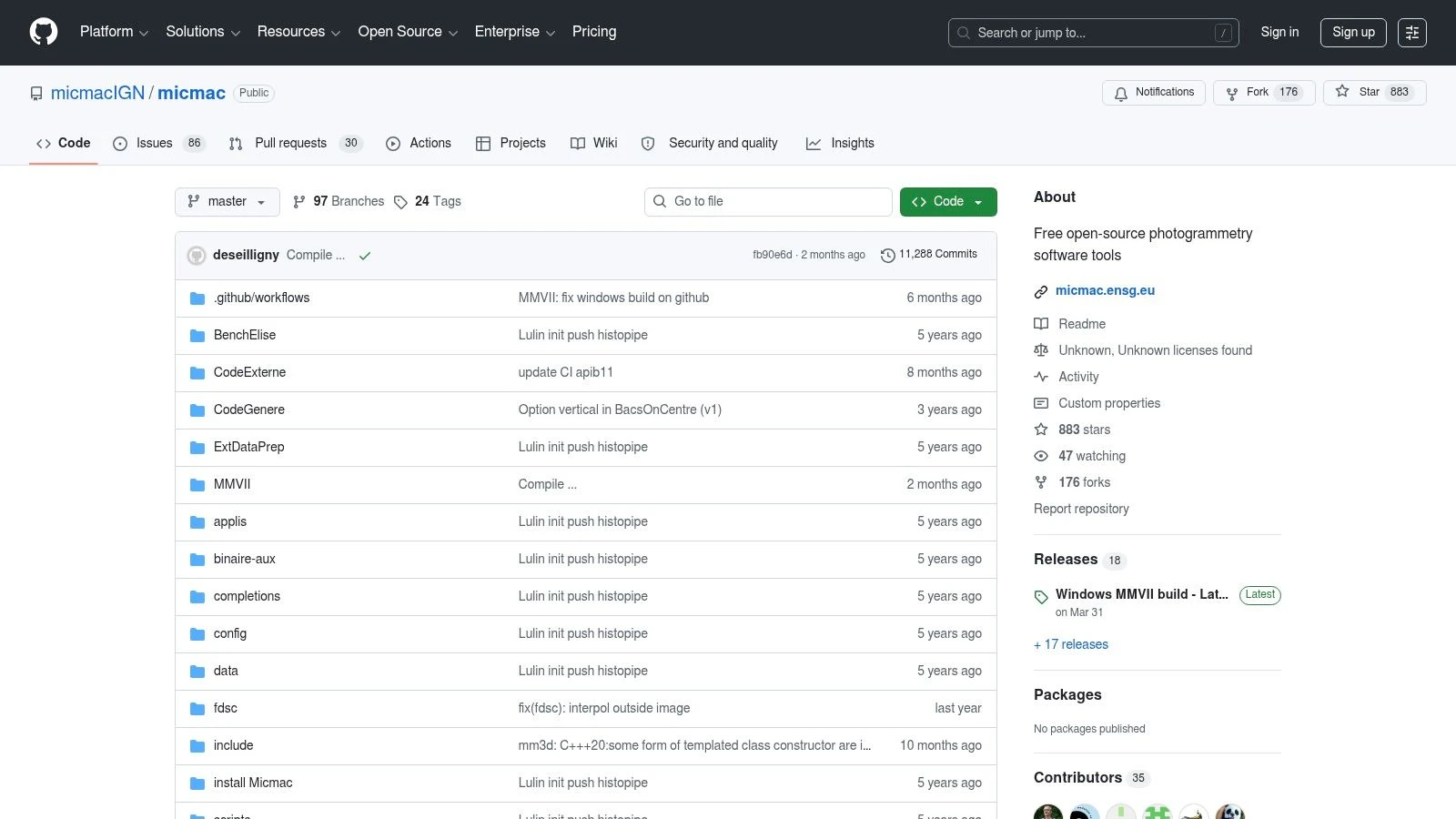Open commit fb90e6d hash link

tap(773, 255)
